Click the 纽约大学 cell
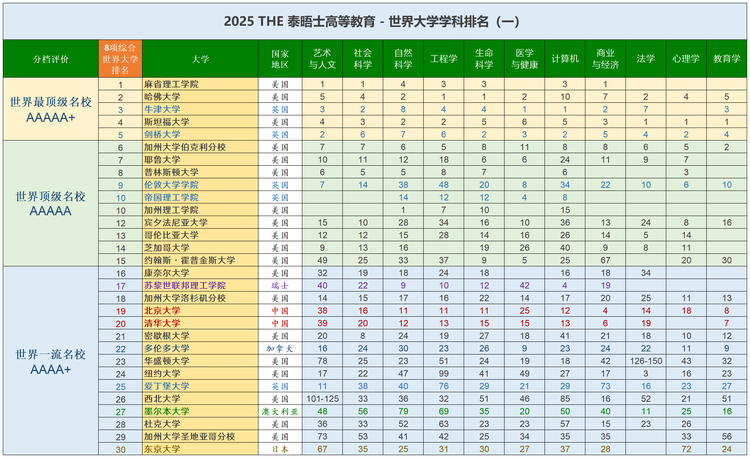The width and height of the screenshot is (750, 458). pyautogui.click(x=200, y=373)
